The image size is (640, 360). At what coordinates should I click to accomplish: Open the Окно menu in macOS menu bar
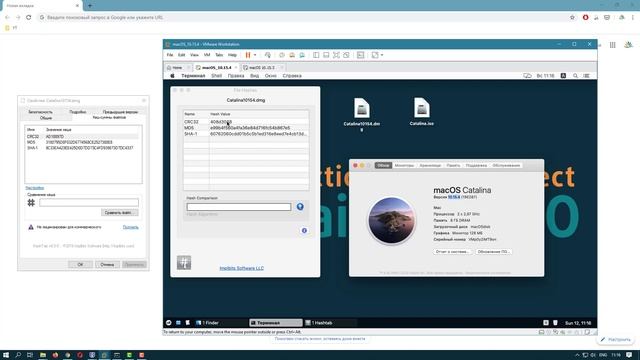coord(271,76)
